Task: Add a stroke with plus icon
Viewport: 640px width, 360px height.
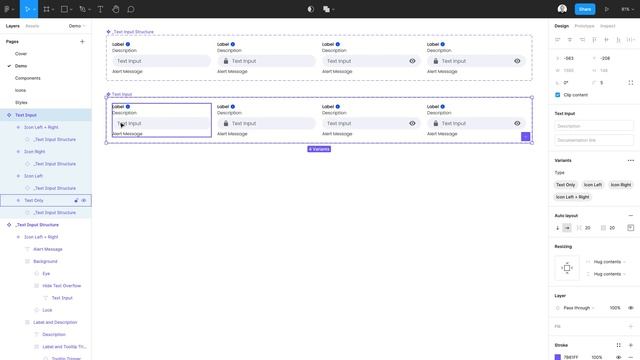Action: click(631, 345)
